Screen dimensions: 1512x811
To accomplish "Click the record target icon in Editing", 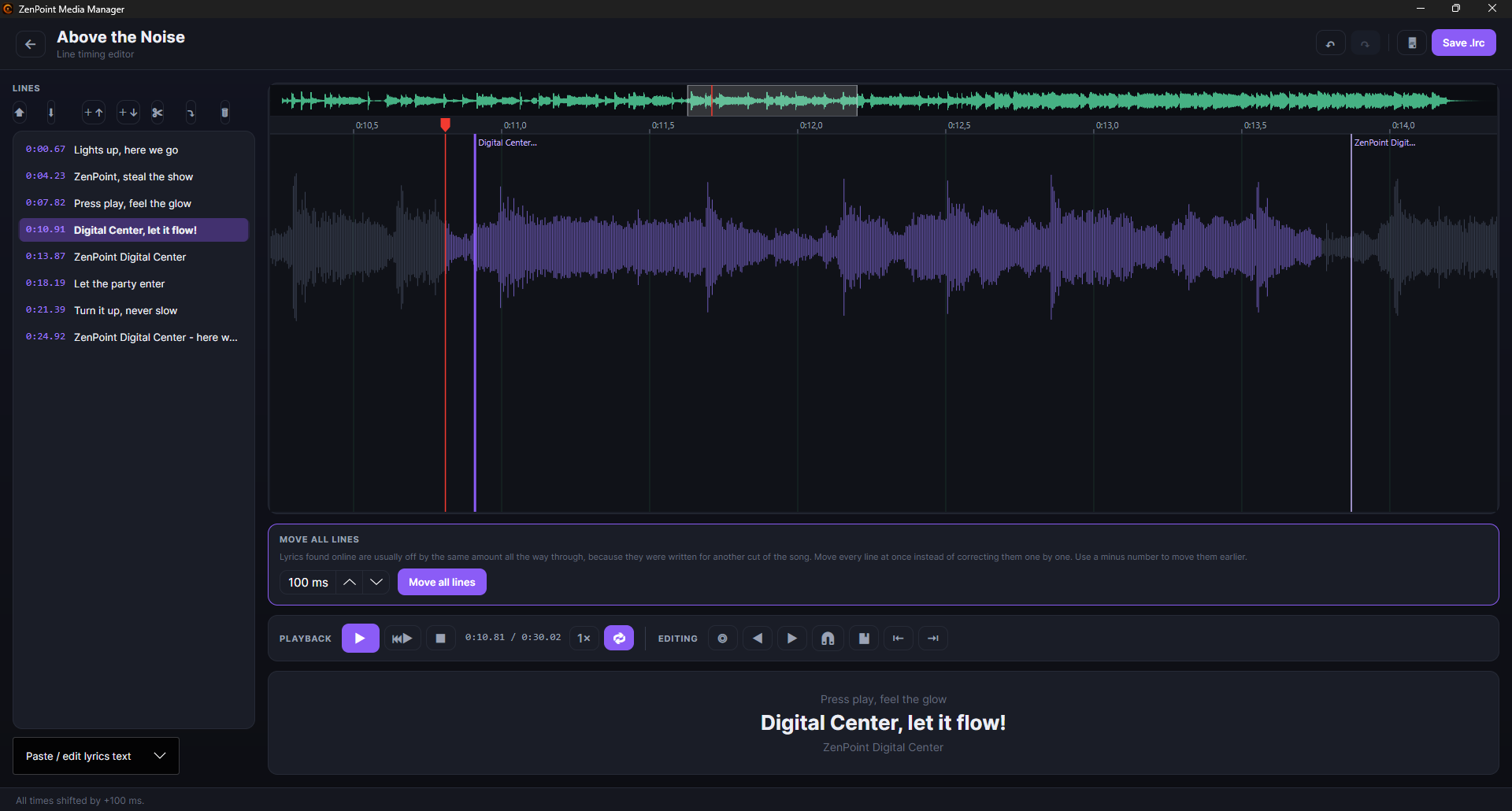I will pos(722,639).
